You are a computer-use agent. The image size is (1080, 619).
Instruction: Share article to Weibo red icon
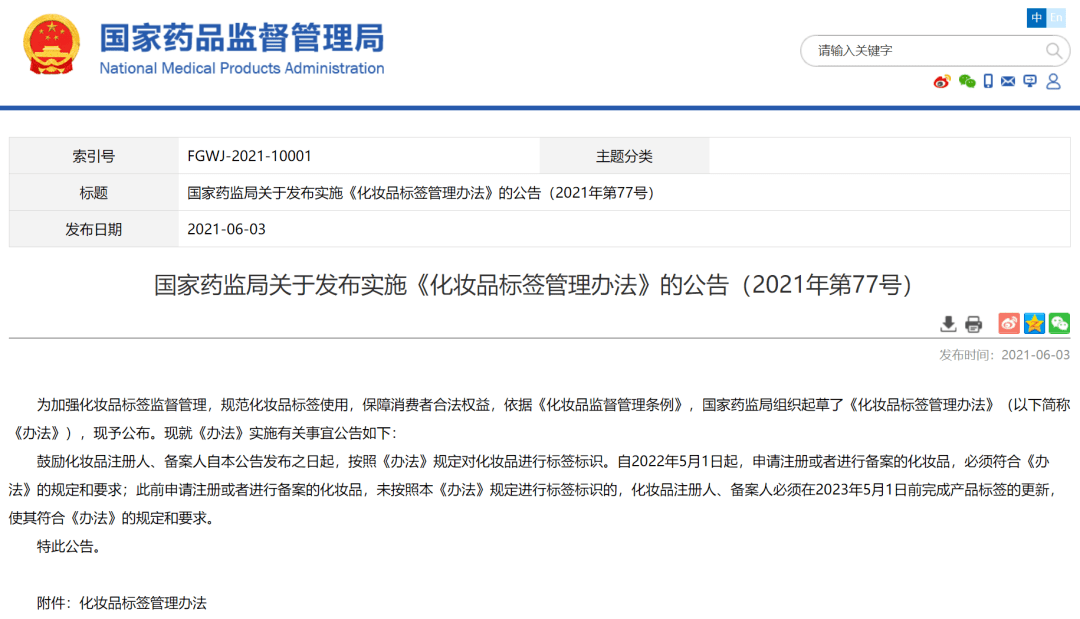[x=1009, y=323]
